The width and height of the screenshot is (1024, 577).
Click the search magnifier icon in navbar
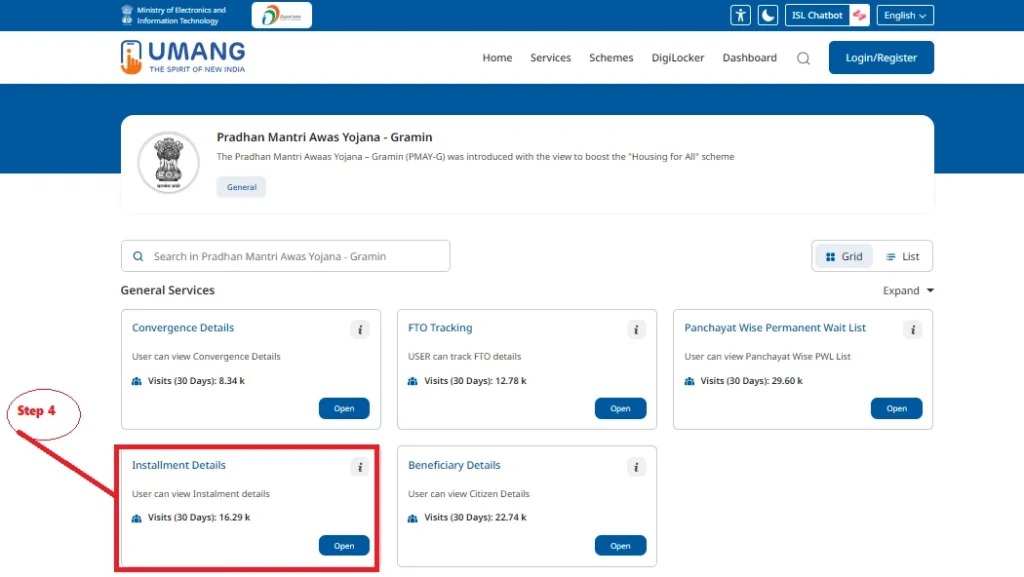[803, 58]
